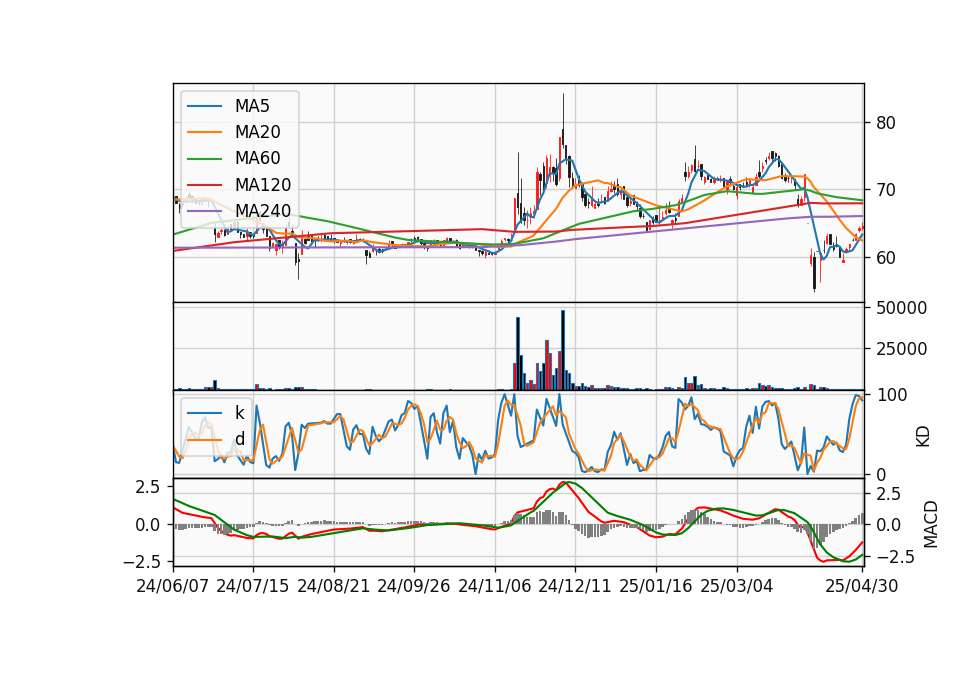Click the 25000 volume axis tick
Image resolution: width=960 pixels, height=690 pixels.
coord(902,349)
